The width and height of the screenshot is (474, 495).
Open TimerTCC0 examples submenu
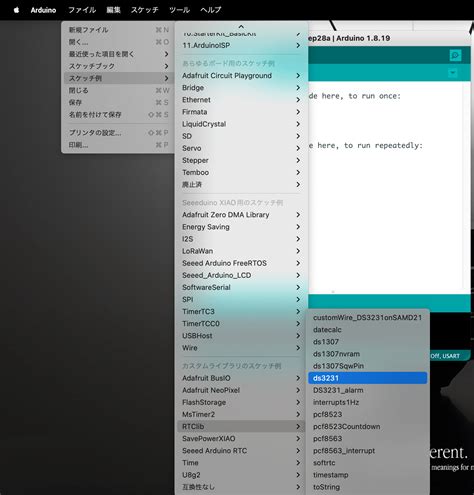(241, 324)
